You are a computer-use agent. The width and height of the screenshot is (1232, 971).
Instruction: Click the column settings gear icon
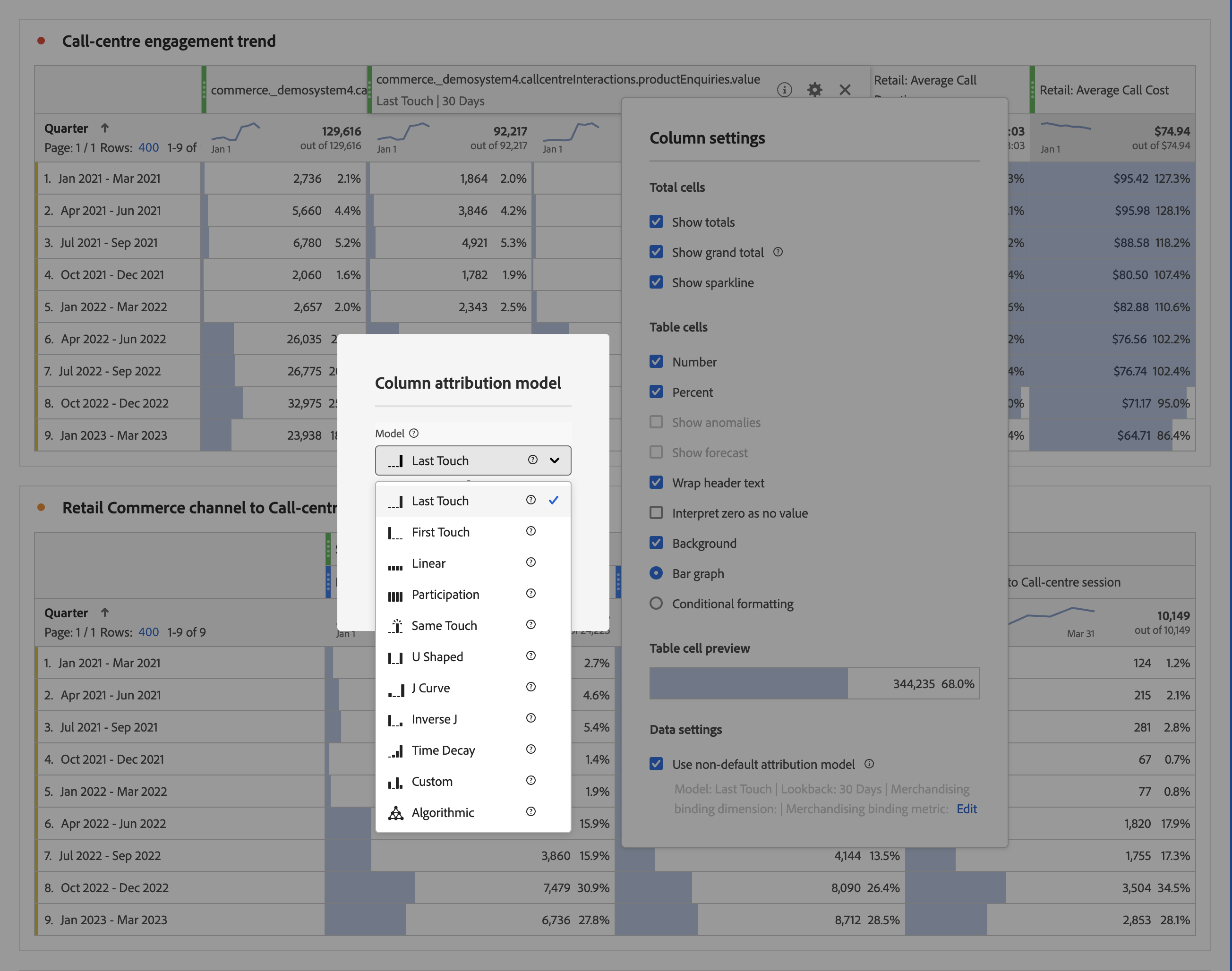click(814, 90)
